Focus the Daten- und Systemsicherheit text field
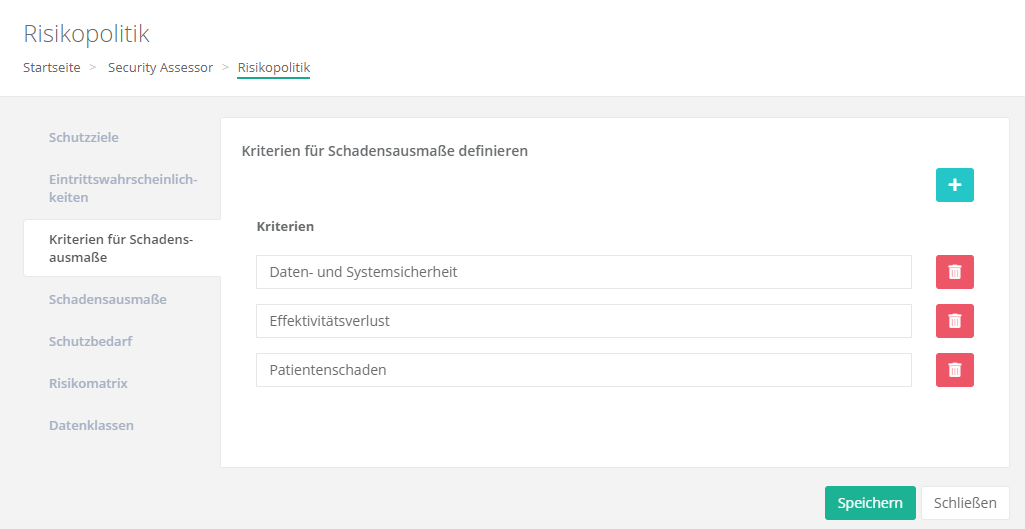Screen dimensions: 1025x529 tap(583, 272)
